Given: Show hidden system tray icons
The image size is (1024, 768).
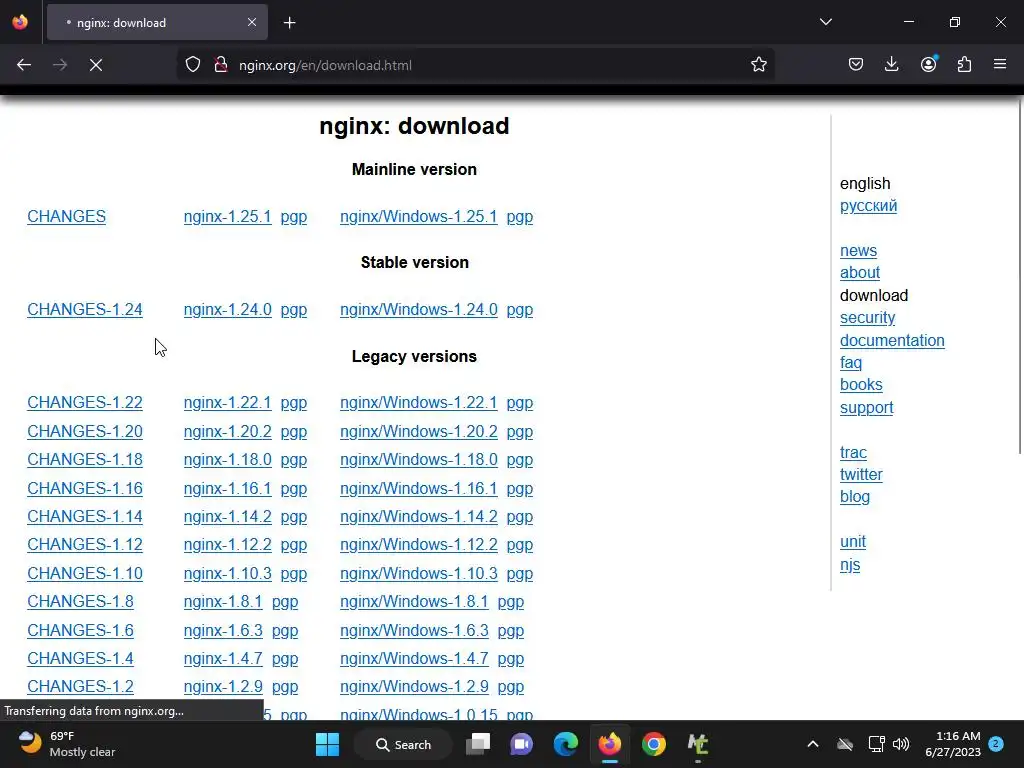Looking at the screenshot, I should [812, 744].
